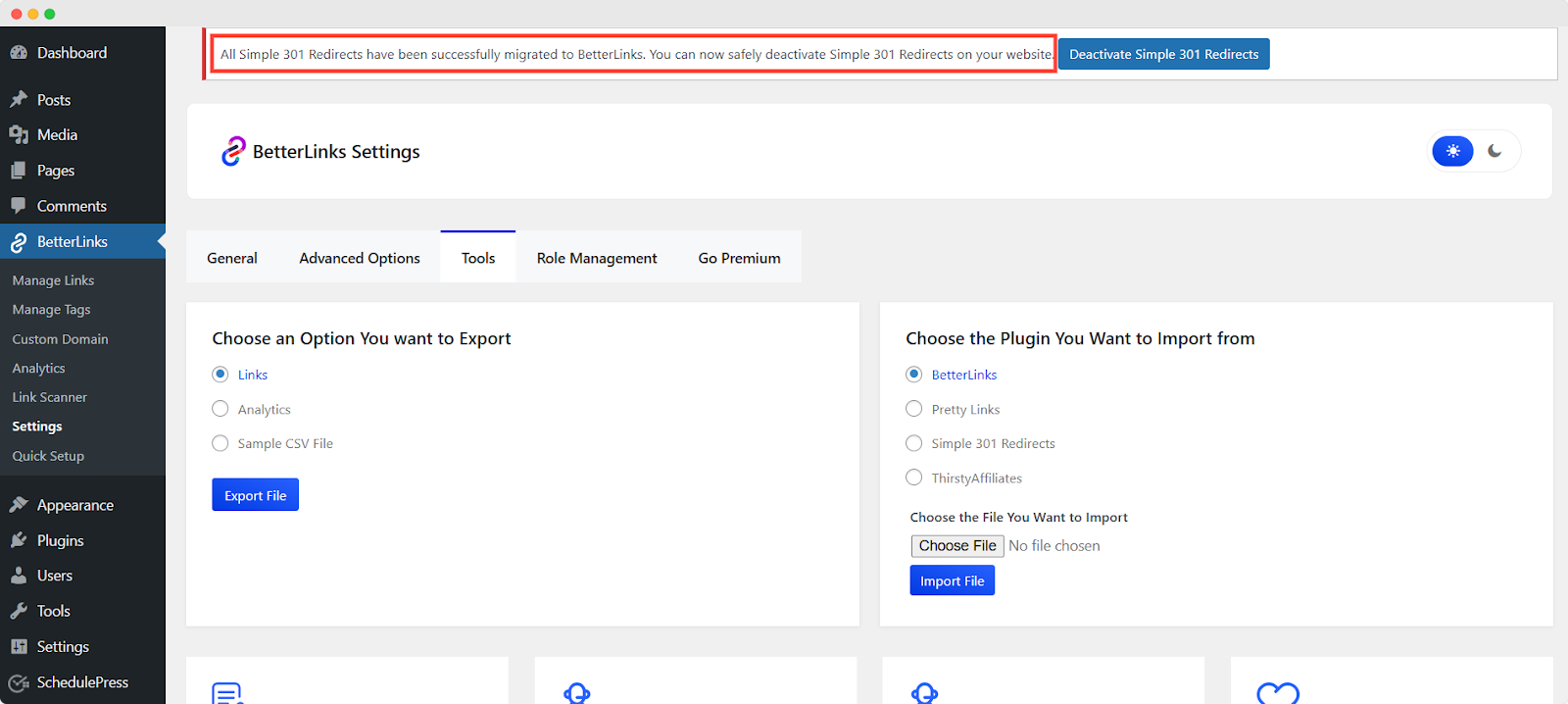
Task: Click the Users person icon
Action: click(x=19, y=576)
